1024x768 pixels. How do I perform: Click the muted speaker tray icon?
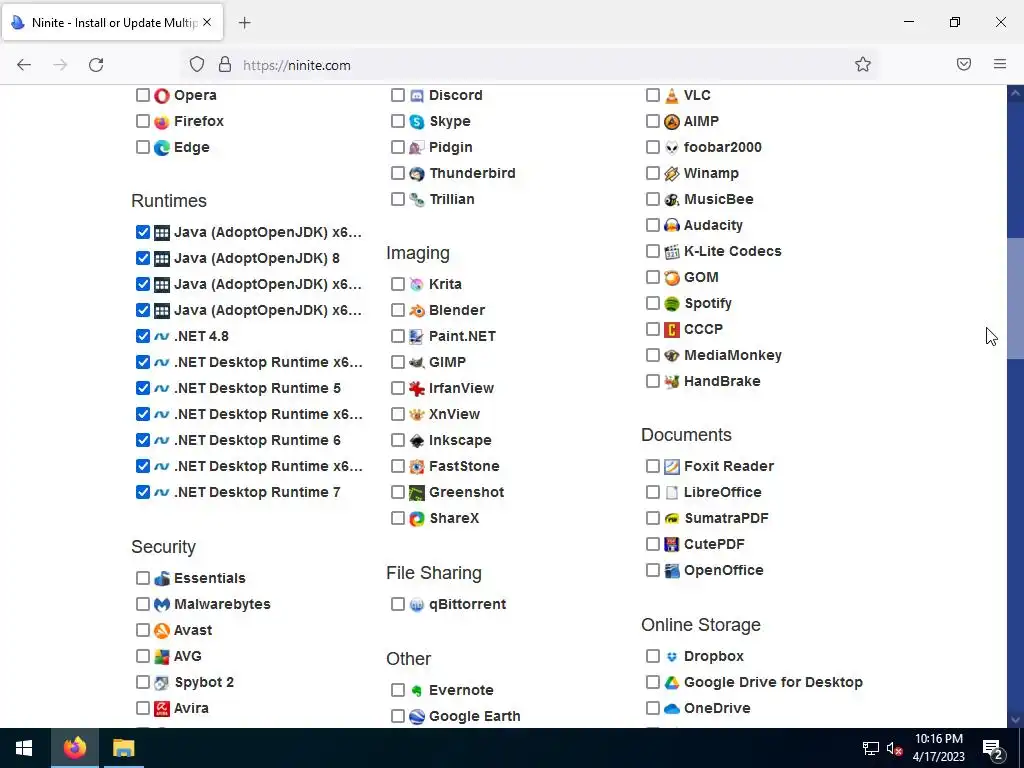click(x=894, y=748)
